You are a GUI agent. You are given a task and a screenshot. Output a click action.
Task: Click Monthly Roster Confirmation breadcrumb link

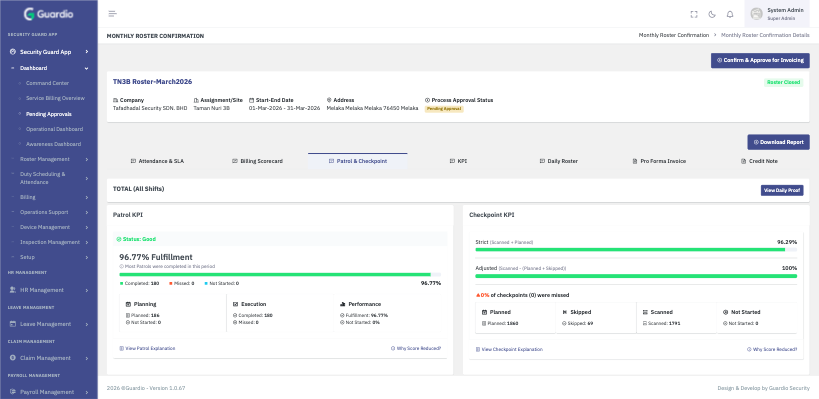click(x=674, y=35)
